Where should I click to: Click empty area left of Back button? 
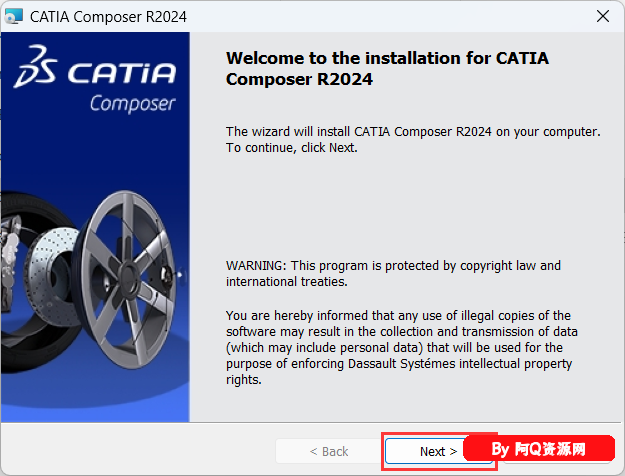[140, 451]
